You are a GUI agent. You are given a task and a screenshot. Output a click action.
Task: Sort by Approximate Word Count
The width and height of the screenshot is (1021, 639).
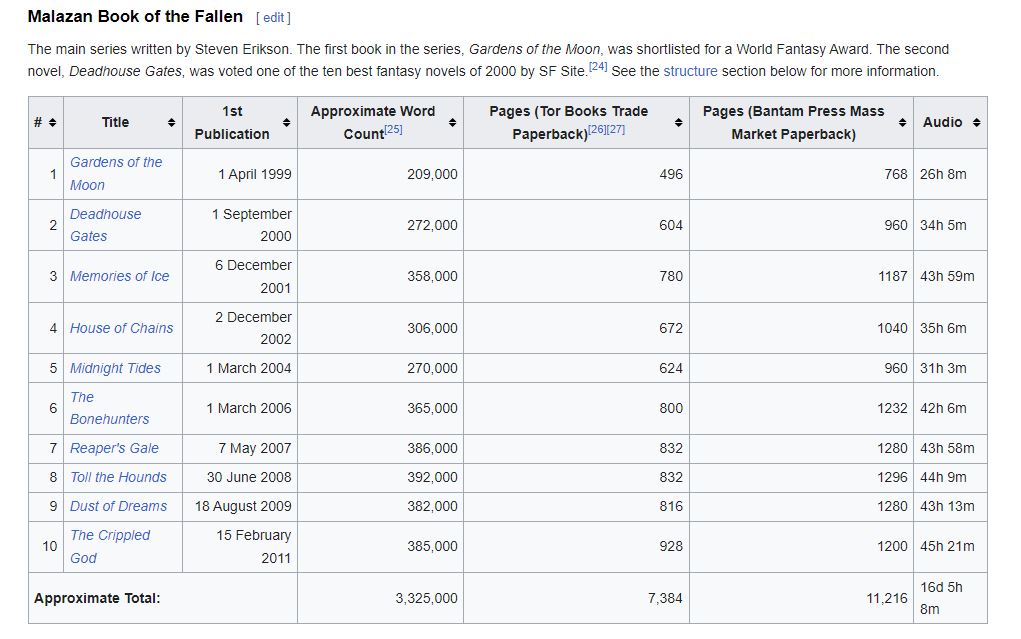coord(452,122)
